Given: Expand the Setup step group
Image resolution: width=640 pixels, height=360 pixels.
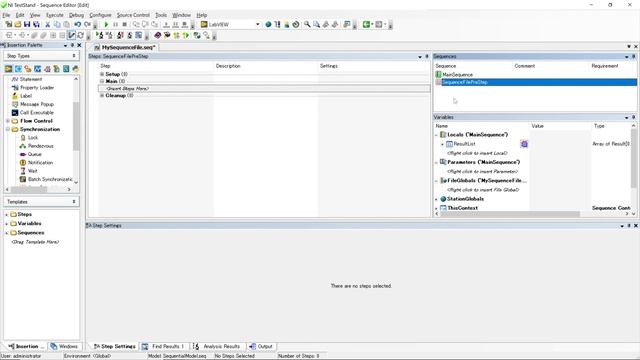Looking at the screenshot, I should 102,74.
